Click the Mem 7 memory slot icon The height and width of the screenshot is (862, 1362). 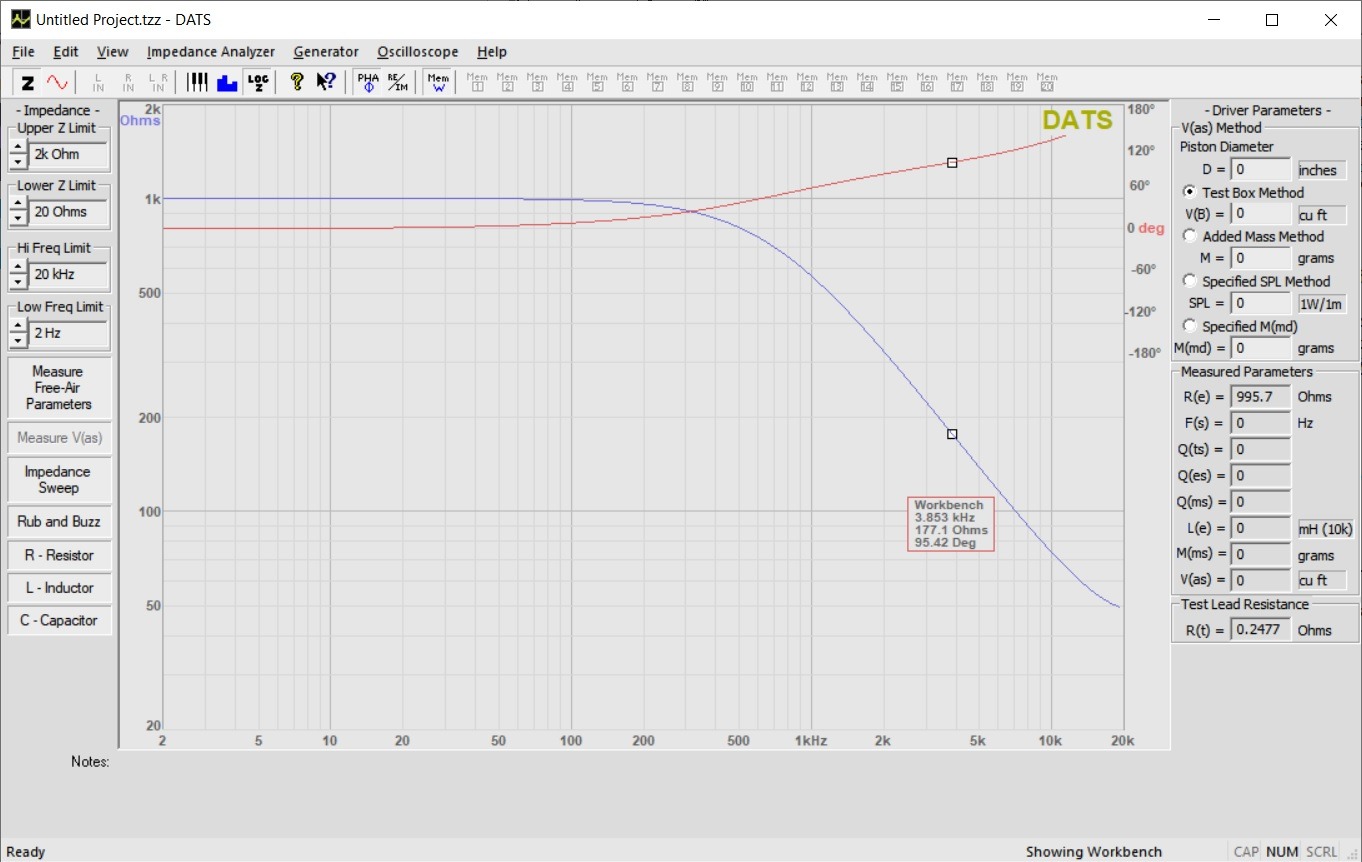tap(658, 82)
